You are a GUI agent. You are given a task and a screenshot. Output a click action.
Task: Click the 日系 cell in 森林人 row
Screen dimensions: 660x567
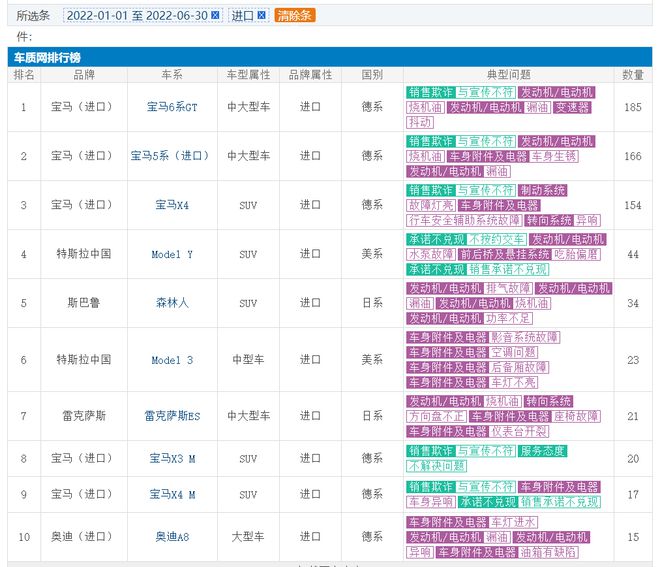coord(372,303)
